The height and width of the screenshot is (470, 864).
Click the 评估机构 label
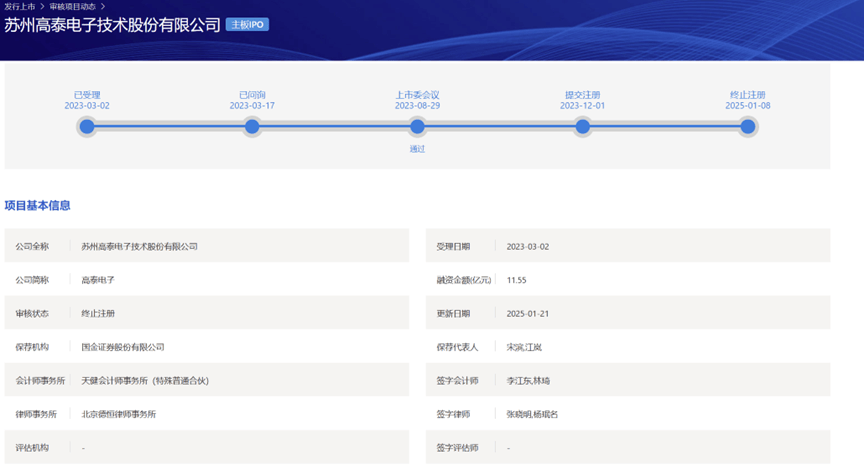coord(32,448)
